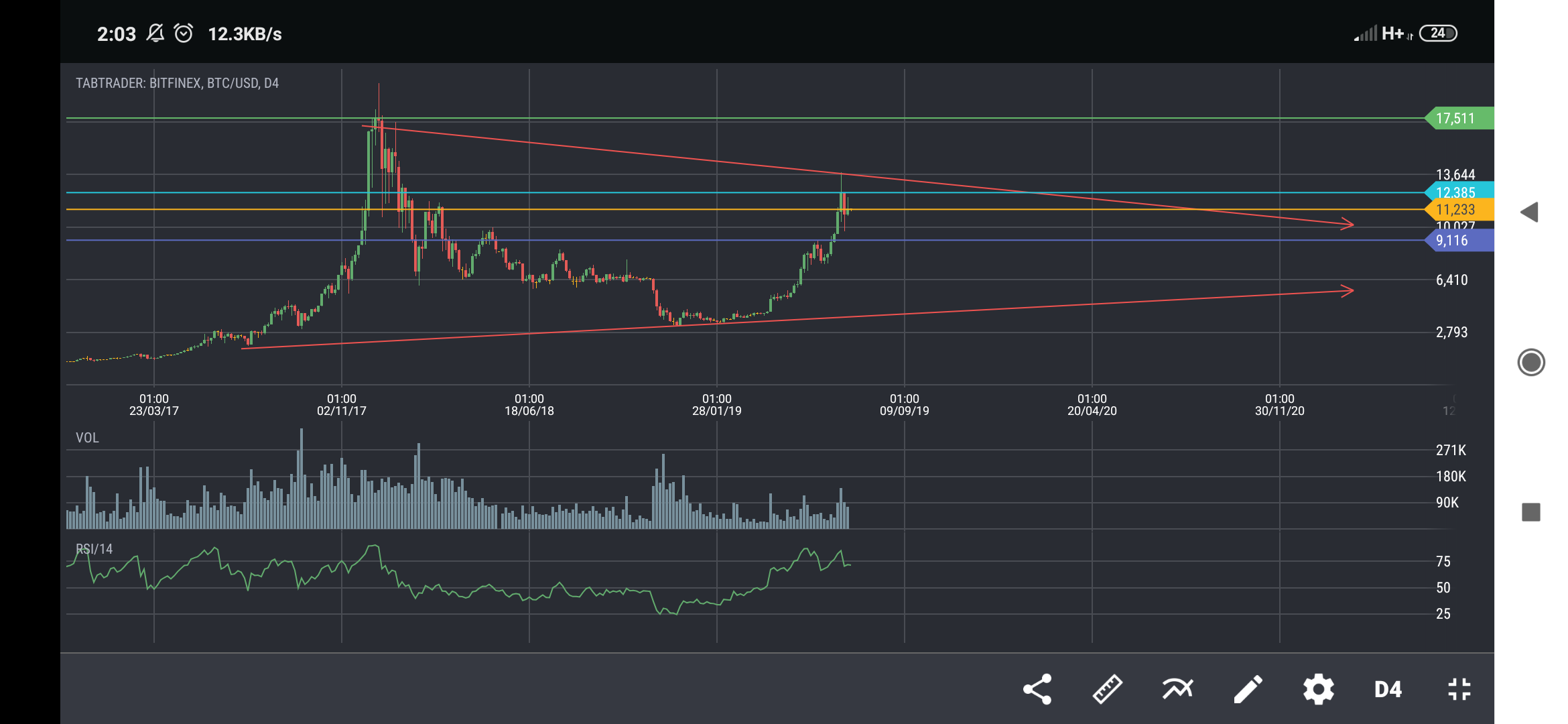The height and width of the screenshot is (724, 1568).
Task: Tap the RSI/14 indicator label
Action: [94, 549]
